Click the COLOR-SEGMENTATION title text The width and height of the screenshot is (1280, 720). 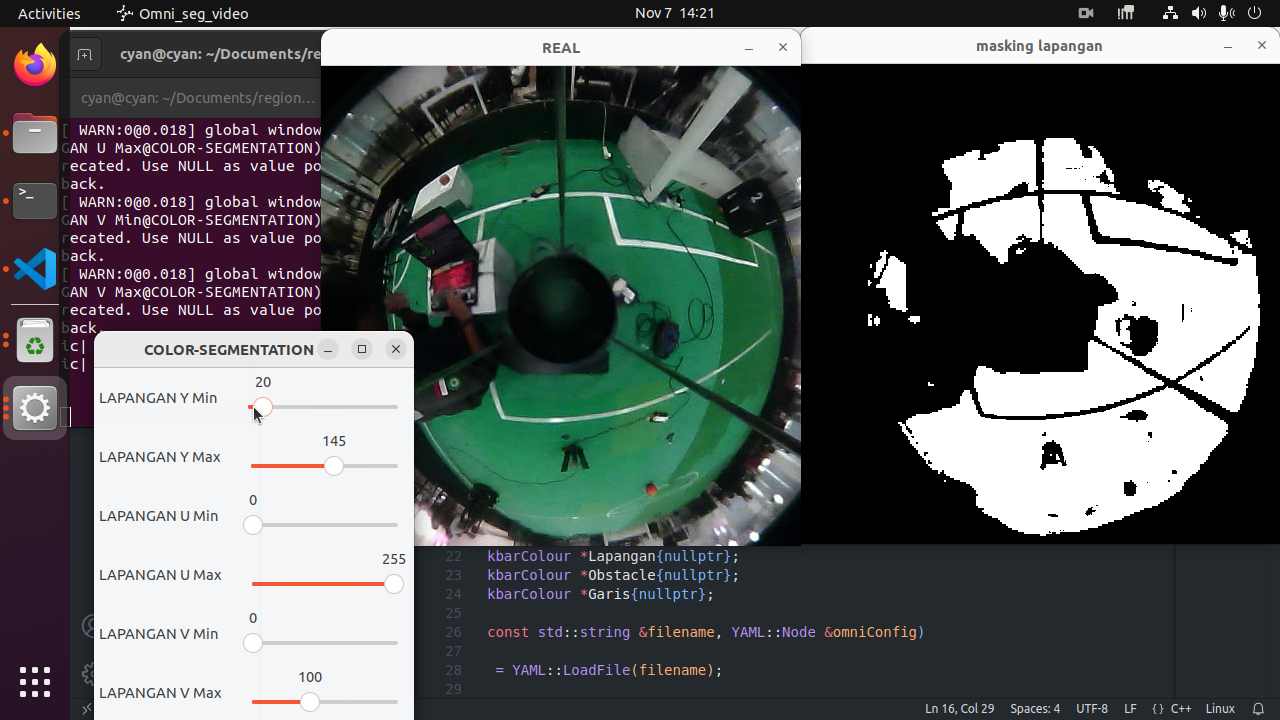[229, 349]
